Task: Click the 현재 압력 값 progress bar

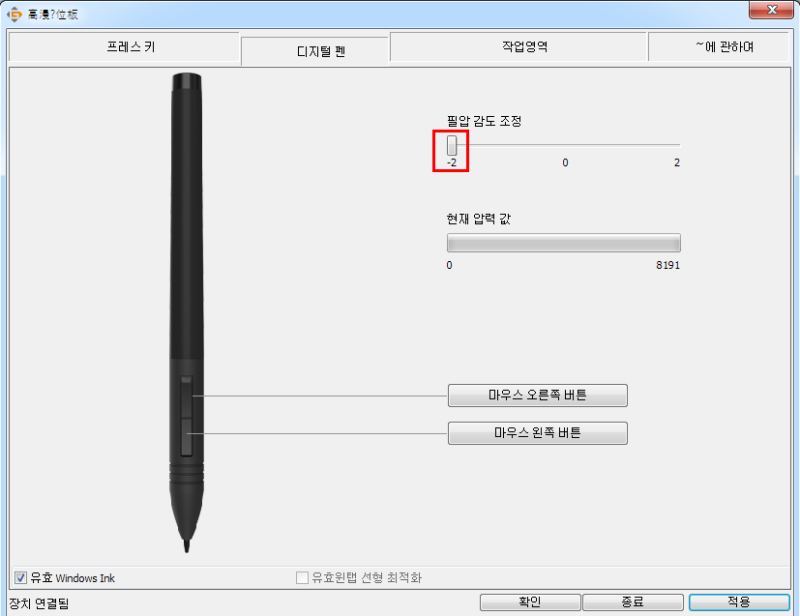Action: pyautogui.click(x=563, y=243)
